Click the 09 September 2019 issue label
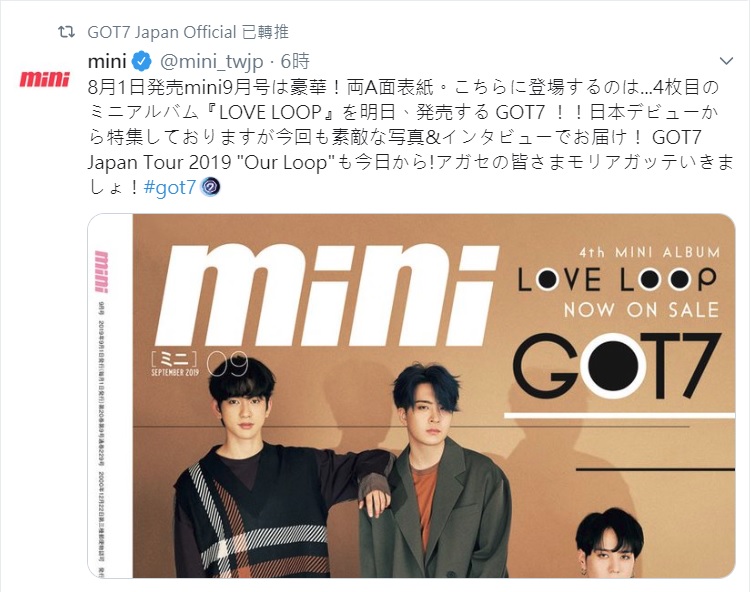Screen dimensions: 751x592 [199, 364]
